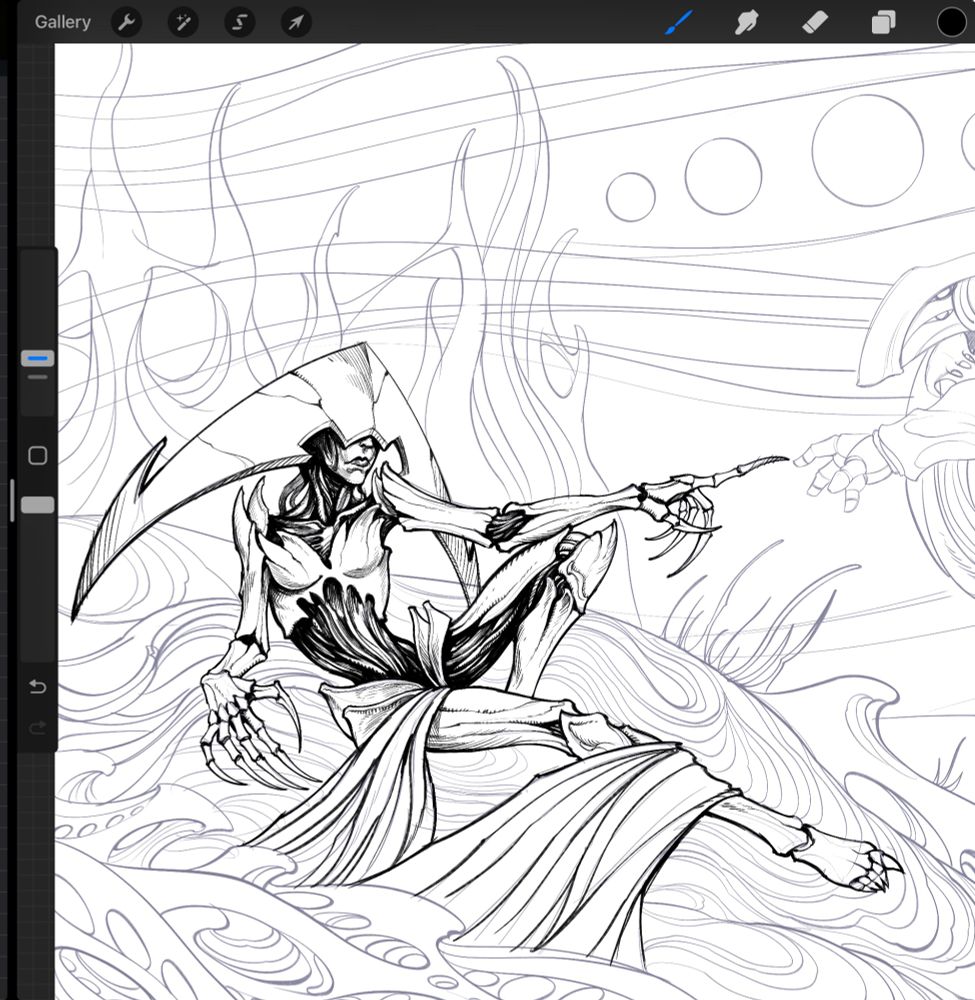
Task: Redo the last action
Action: [x=38, y=728]
